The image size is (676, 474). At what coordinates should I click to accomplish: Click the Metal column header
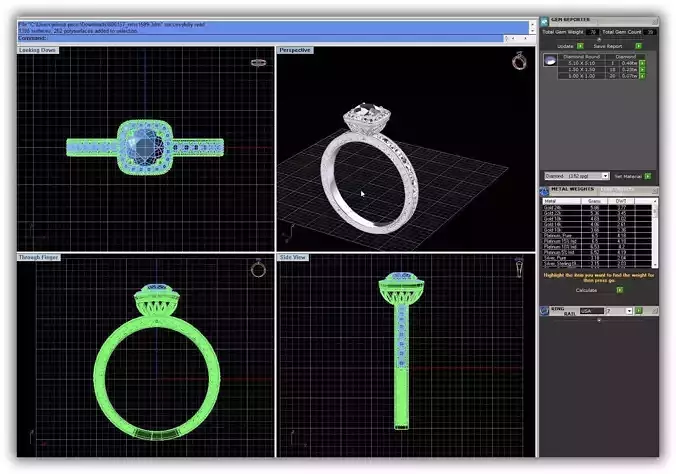point(562,201)
